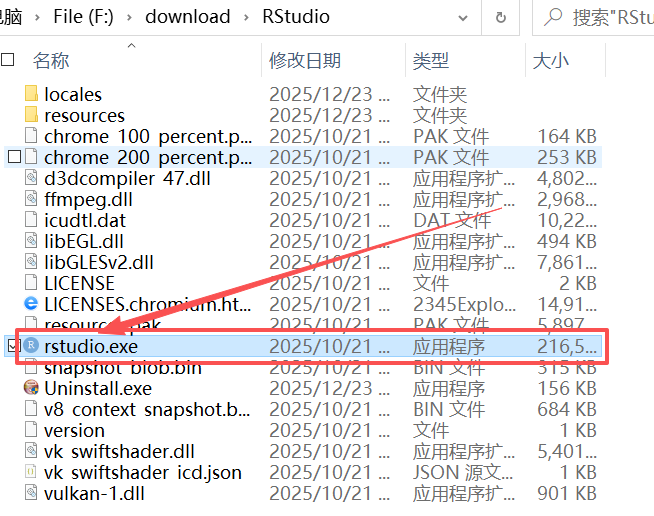Select the vk_swiftshader_icd.json file name
654x516 pixels.
tap(143, 473)
